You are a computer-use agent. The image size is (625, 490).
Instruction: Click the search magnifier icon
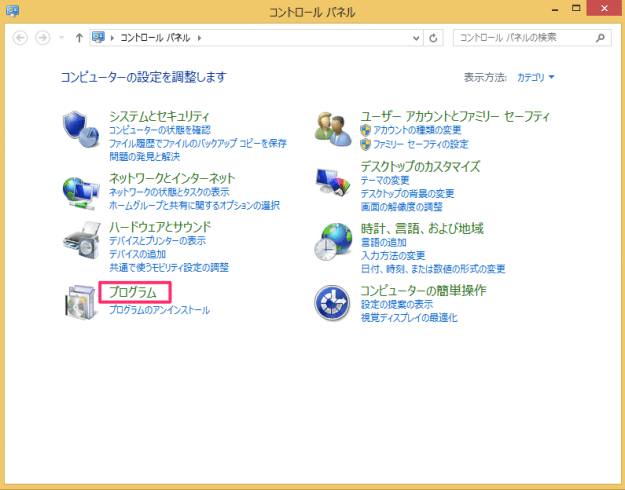point(600,38)
